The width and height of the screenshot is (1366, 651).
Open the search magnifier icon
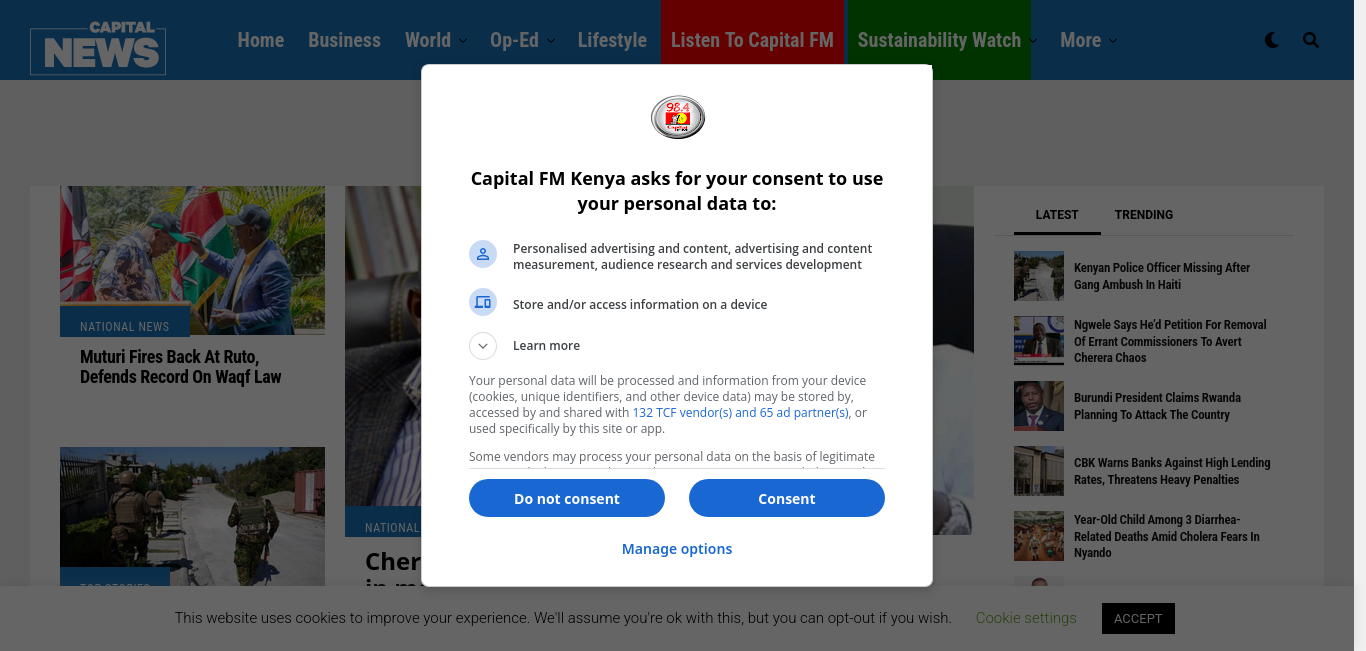(1311, 40)
